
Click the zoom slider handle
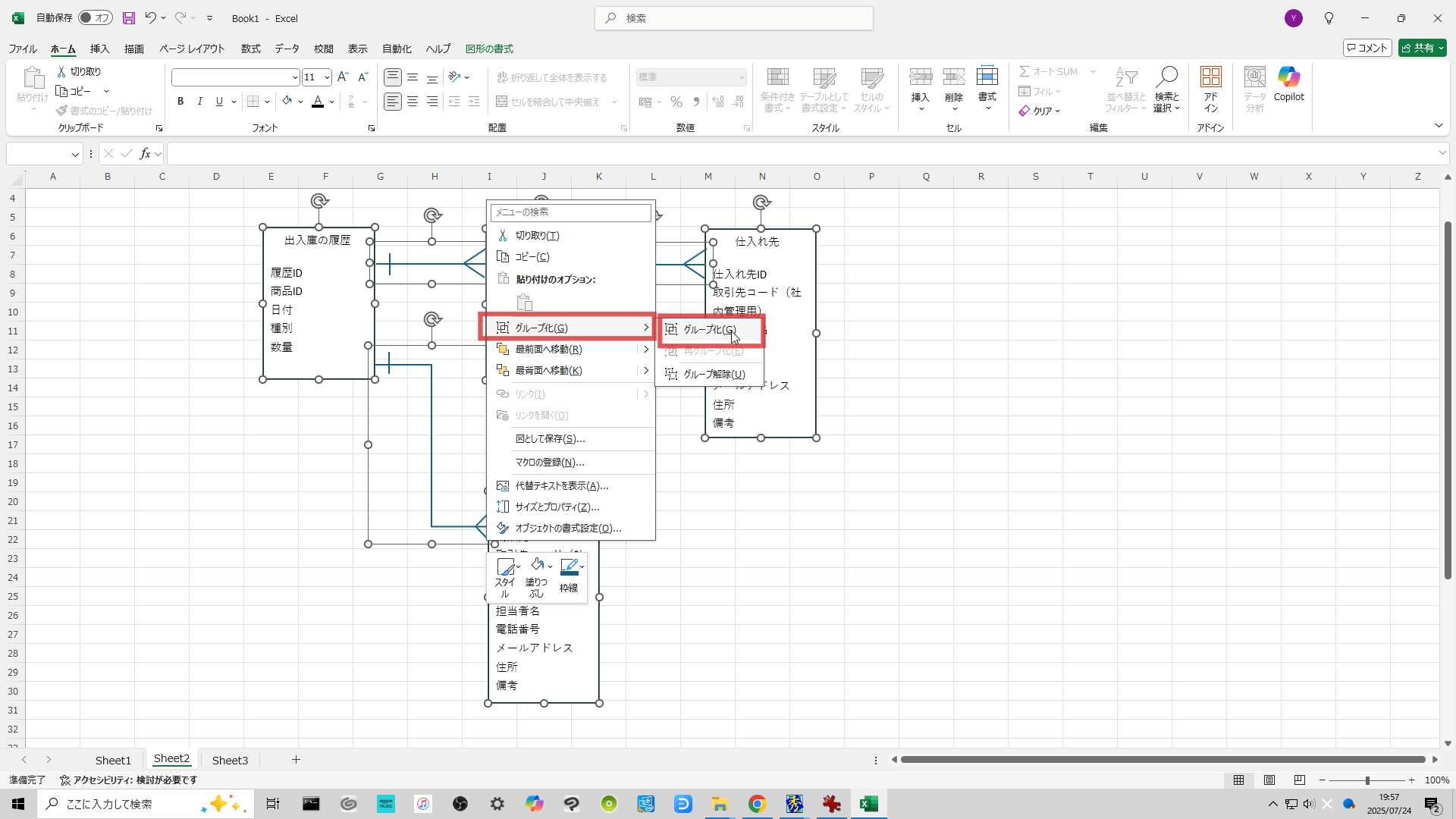1367,780
